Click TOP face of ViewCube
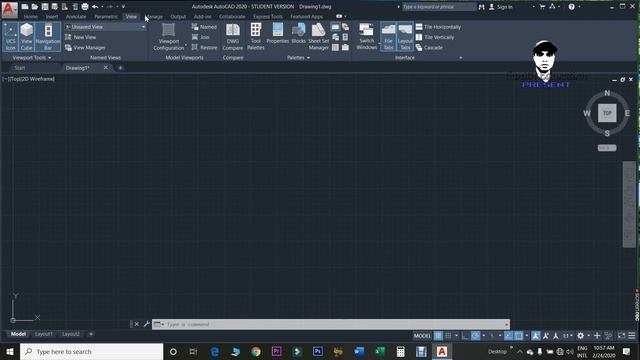 click(x=607, y=113)
